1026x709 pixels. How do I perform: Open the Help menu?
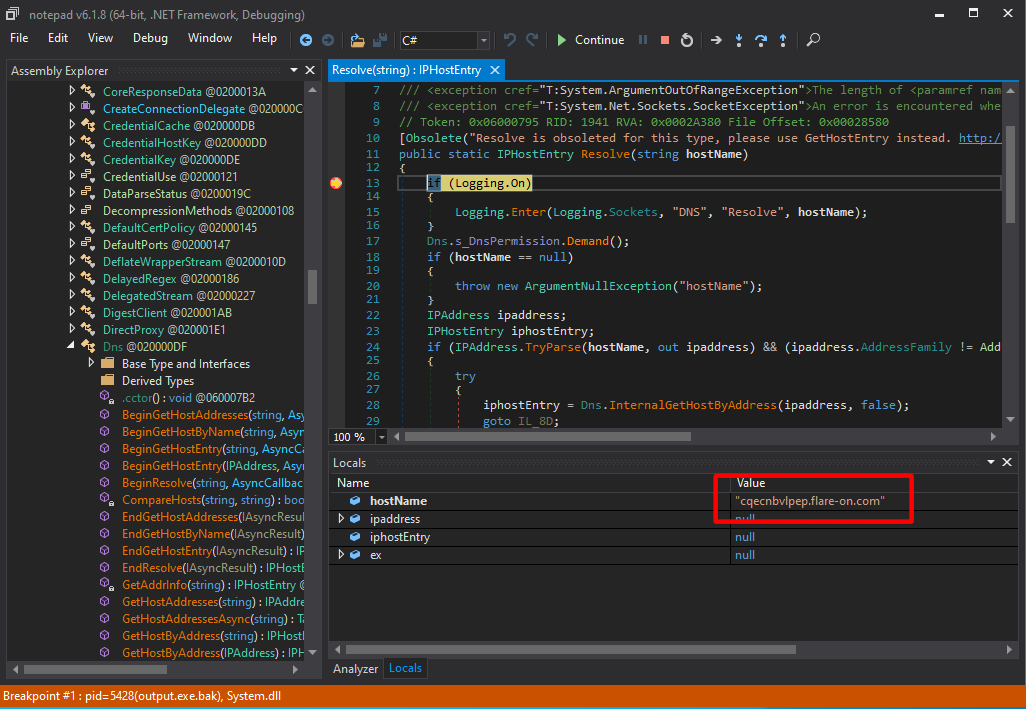[264, 38]
